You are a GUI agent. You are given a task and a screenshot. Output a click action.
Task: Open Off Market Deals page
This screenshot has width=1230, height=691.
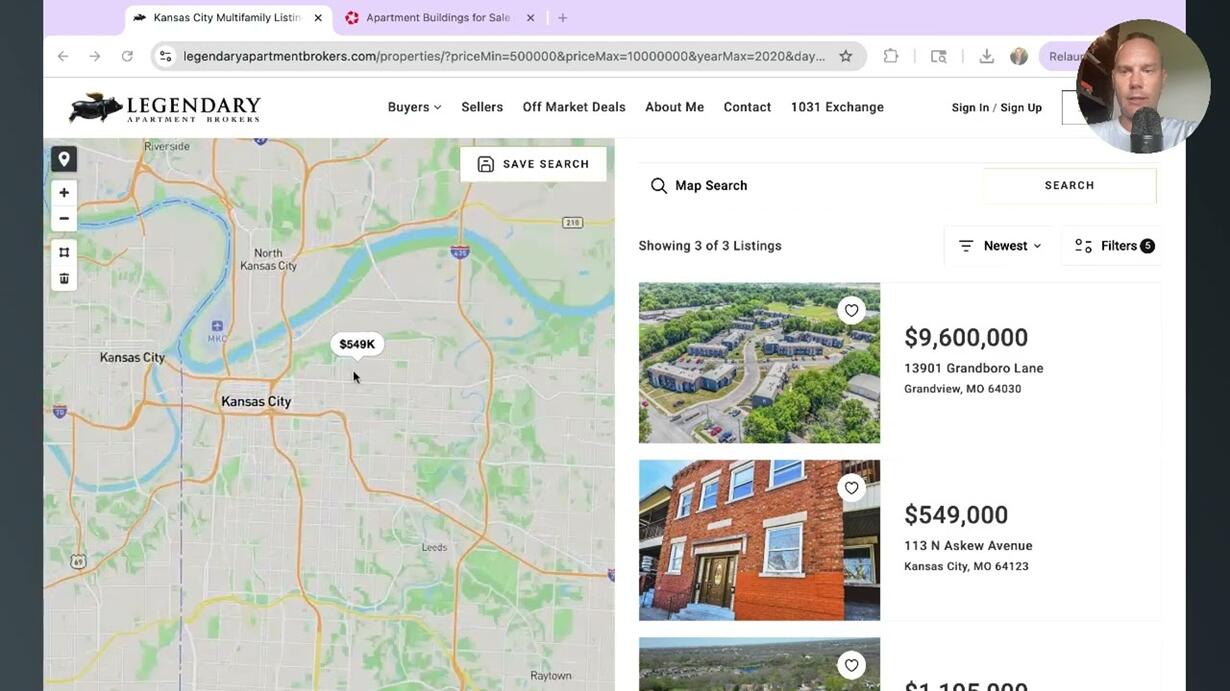574,107
